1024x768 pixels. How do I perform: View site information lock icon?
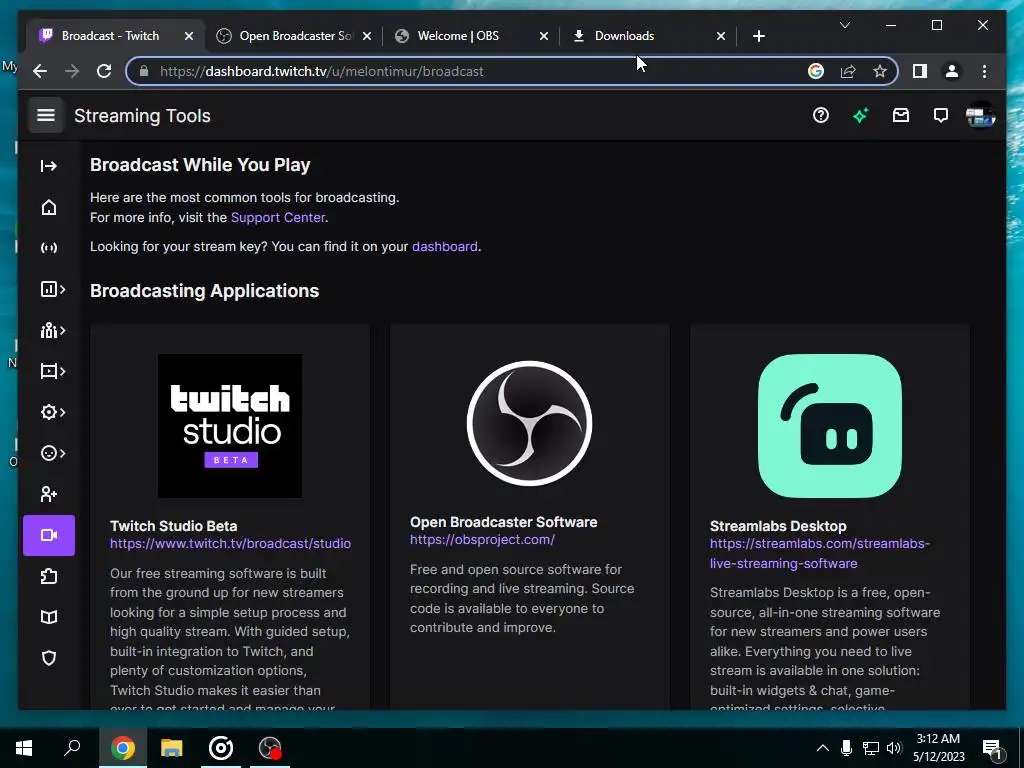144,71
